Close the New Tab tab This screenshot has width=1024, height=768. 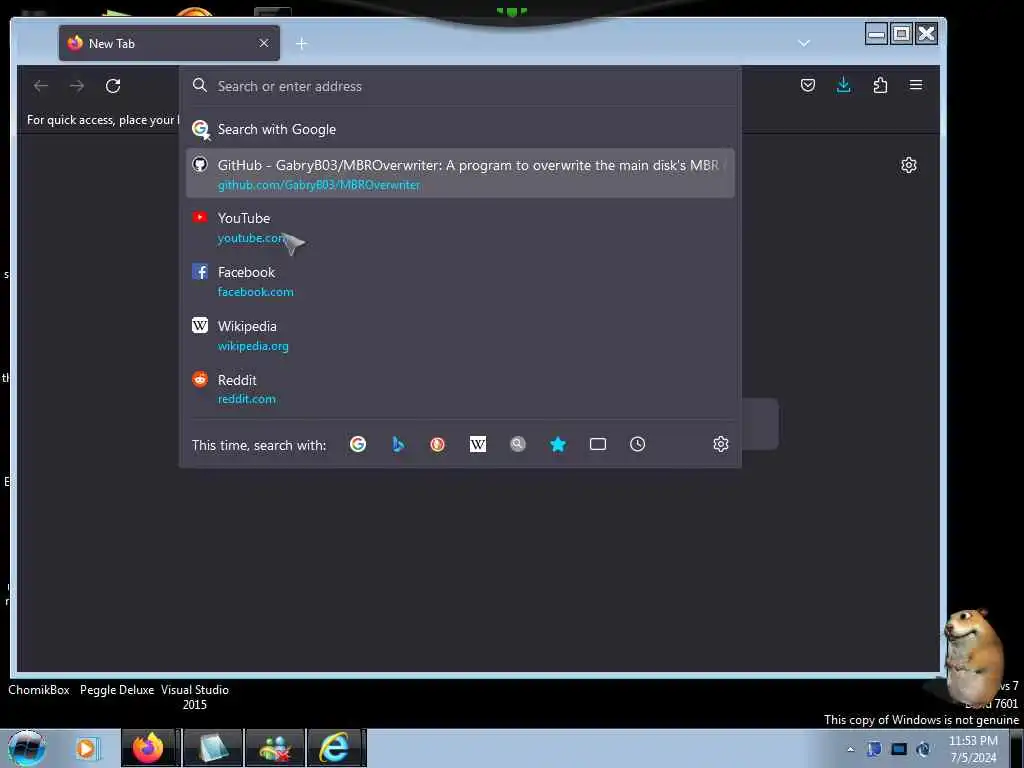point(264,43)
